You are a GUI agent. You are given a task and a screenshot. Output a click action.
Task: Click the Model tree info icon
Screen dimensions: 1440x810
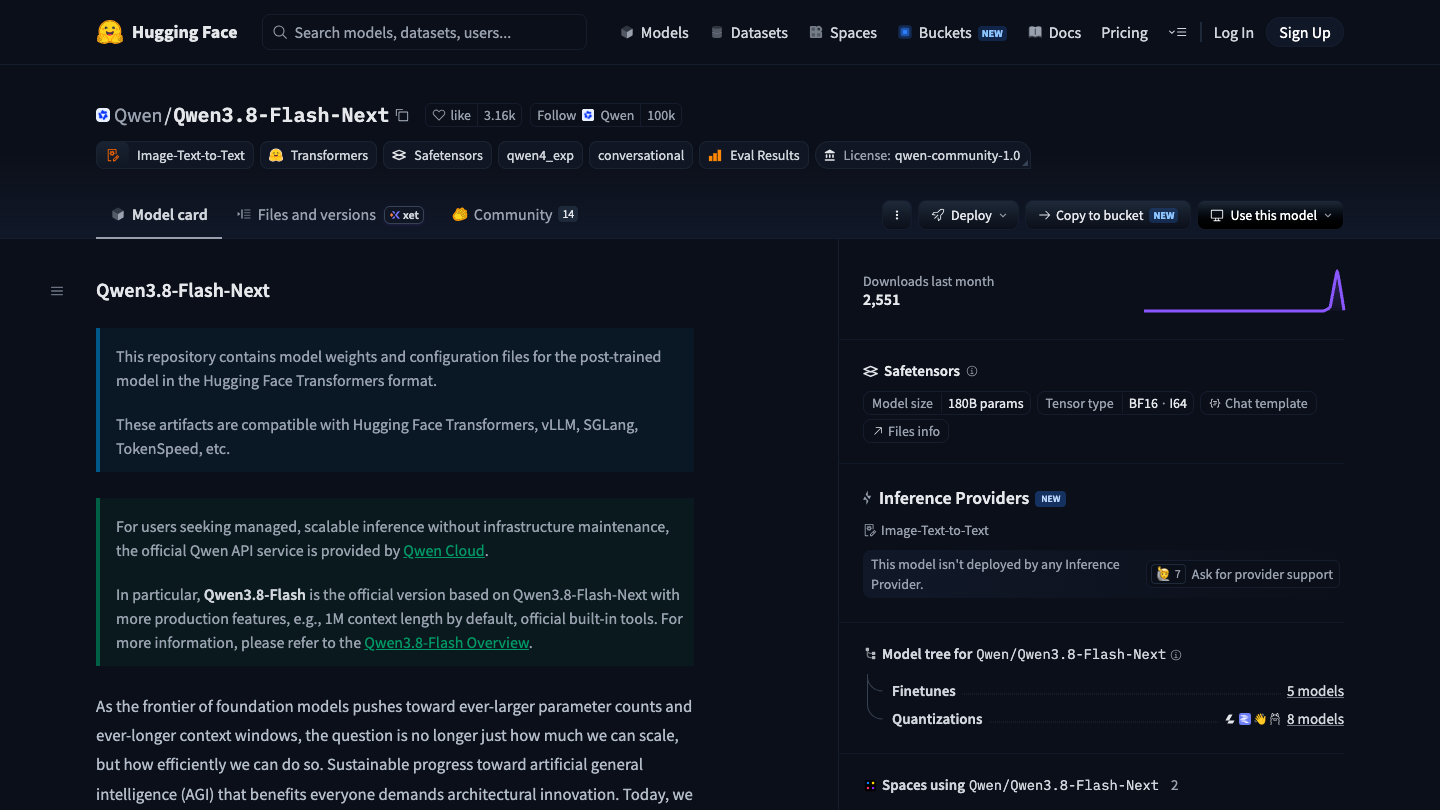[x=1176, y=655]
